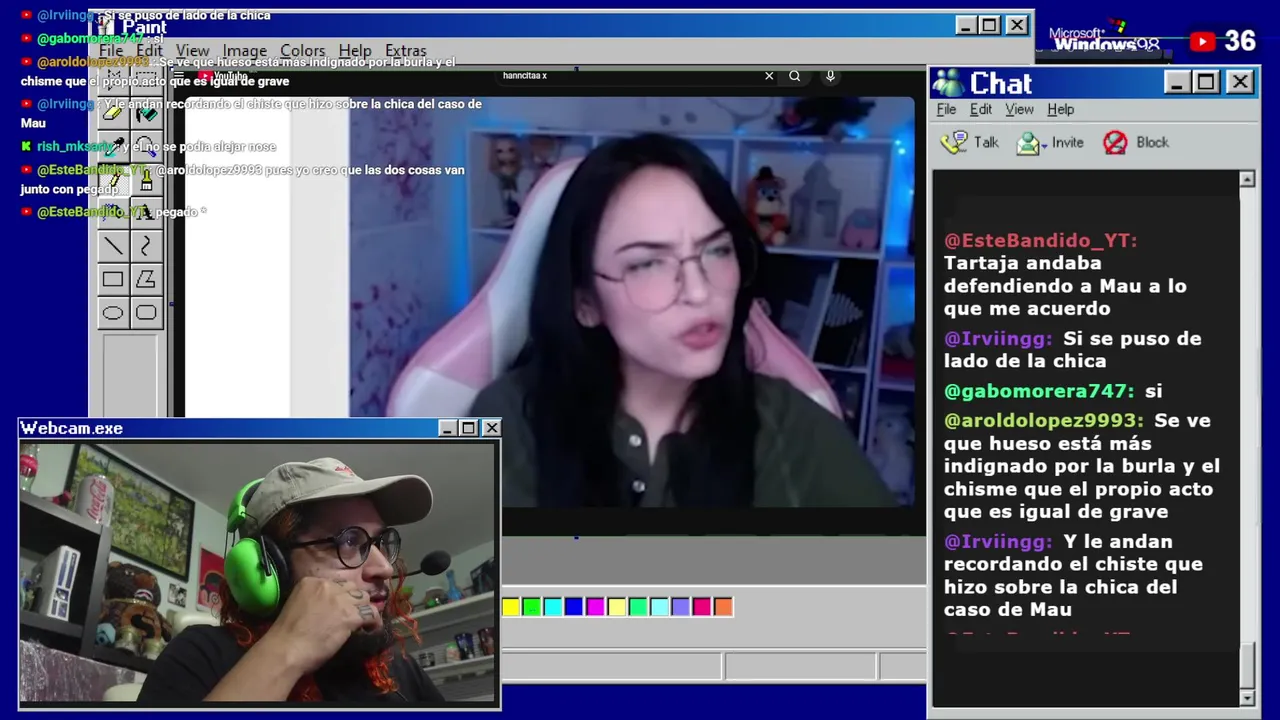The height and width of the screenshot is (720, 1280).
Task: Select the Text tool in Paint
Action: click(x=147, y=213)
